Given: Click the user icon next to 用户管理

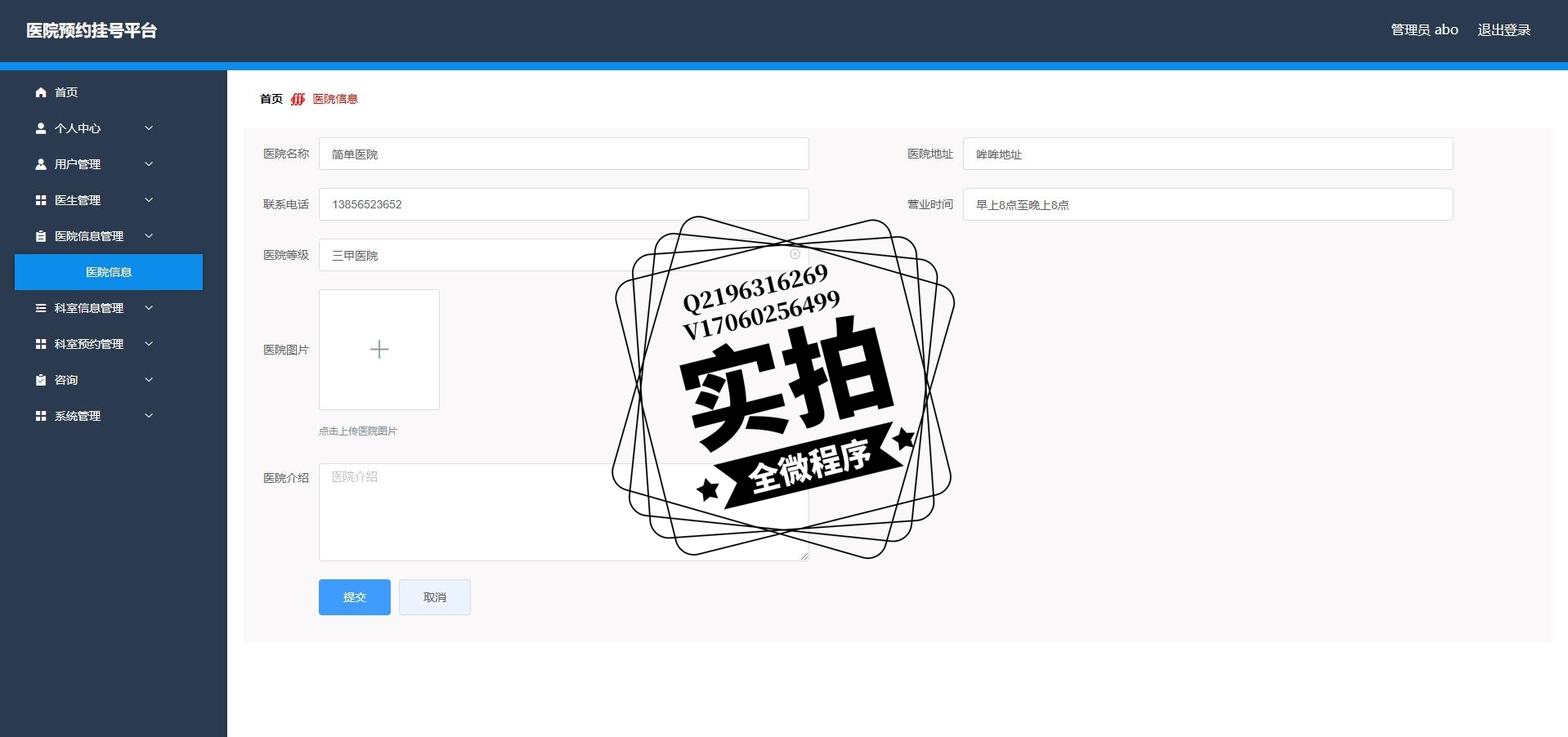Looking at the screenshot, I should (41, 164).
